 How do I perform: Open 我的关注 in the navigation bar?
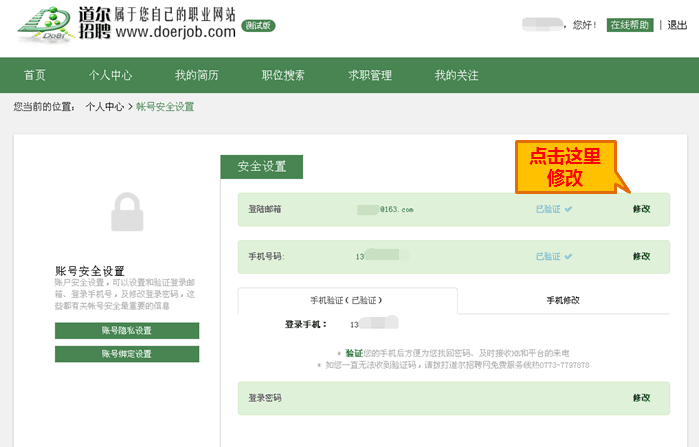[x=456, y=75]
